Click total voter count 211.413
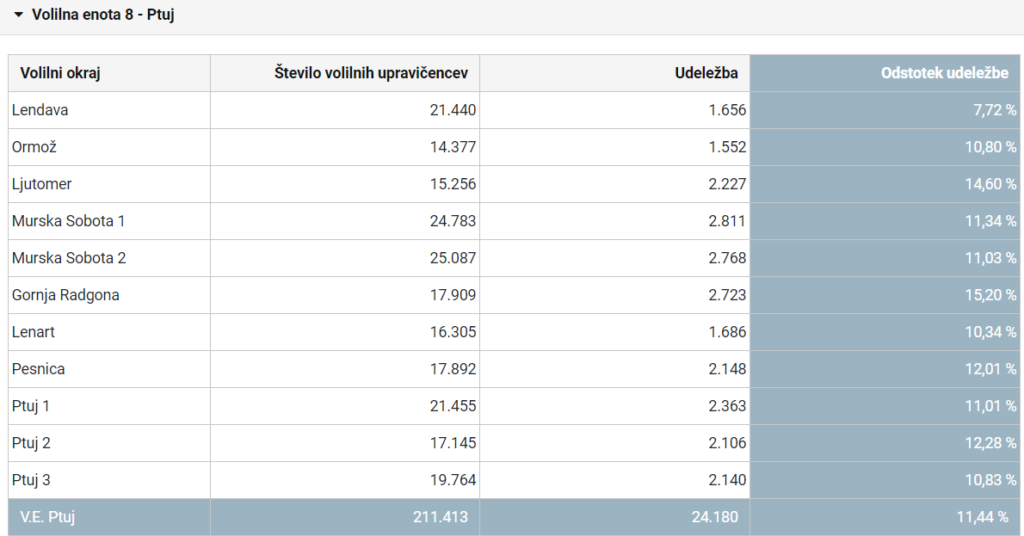The image size is (1024, 536). (440, 517)
